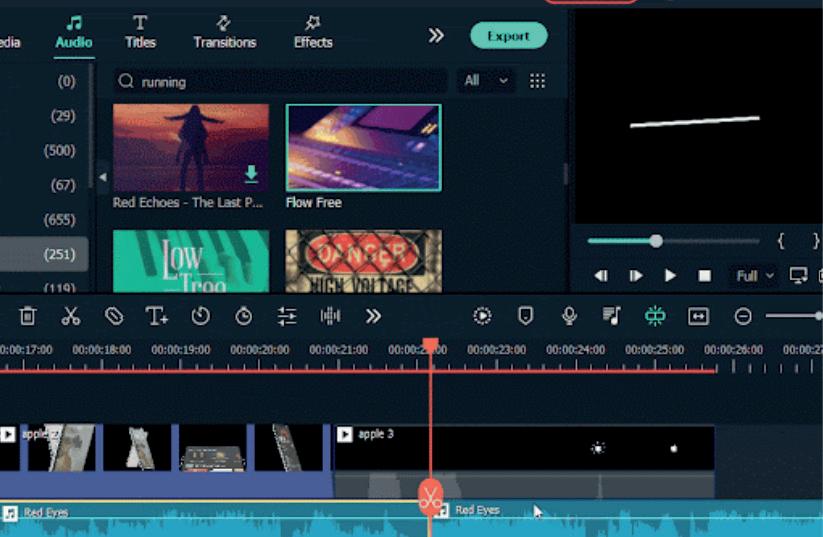Viewport: 823px width, 537px height.
Task: Select the category showing (67)
Action: pyautogui.click(x=62, y=185)
